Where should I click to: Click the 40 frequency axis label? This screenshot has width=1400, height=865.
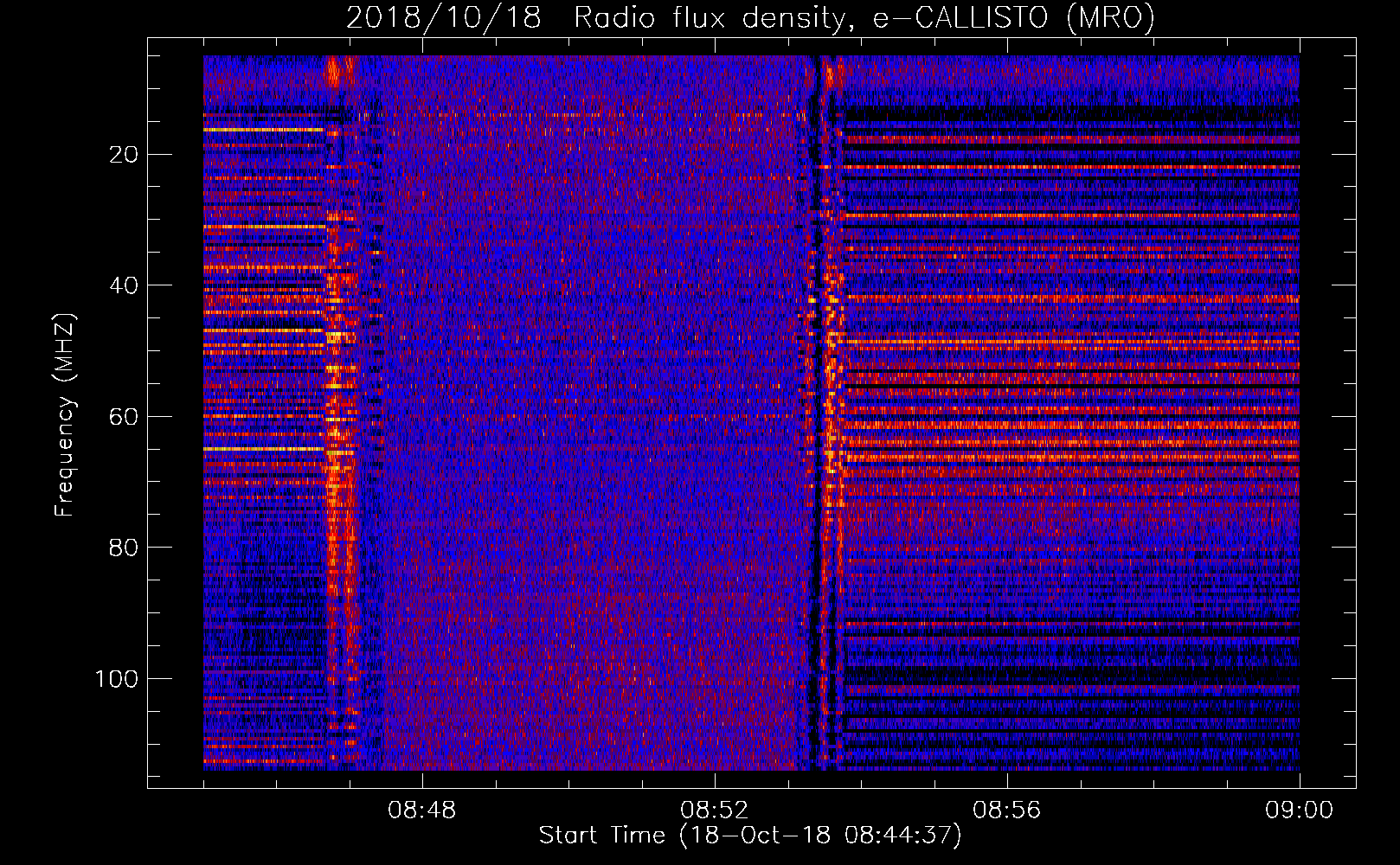pyautogui.click(x=125, y=285)
